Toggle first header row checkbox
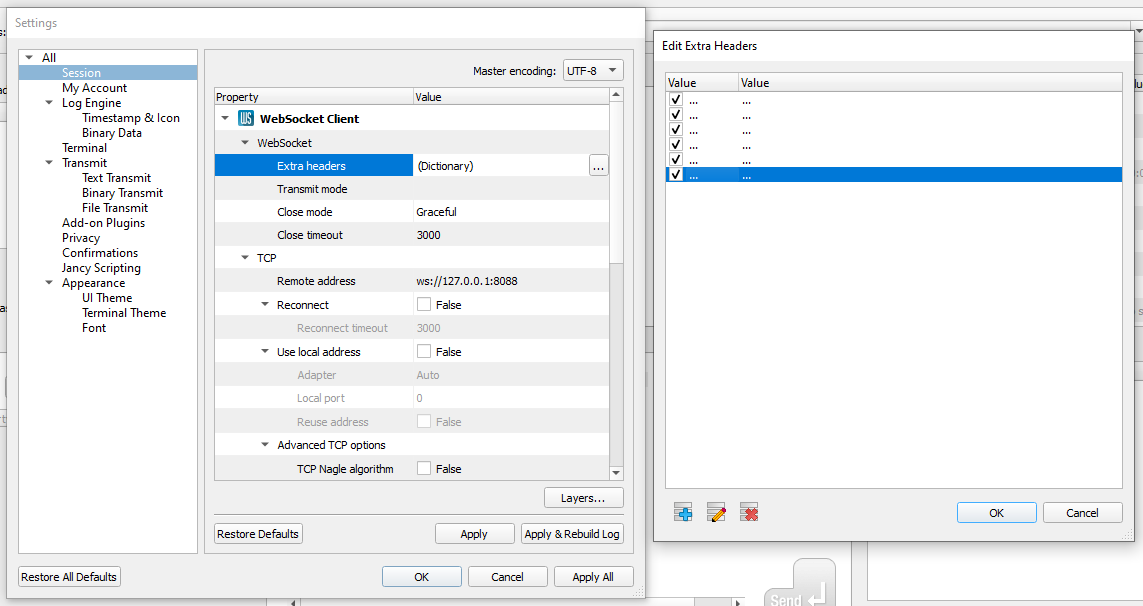This screenshot has height=606, width=1143. tap(676, 100)
